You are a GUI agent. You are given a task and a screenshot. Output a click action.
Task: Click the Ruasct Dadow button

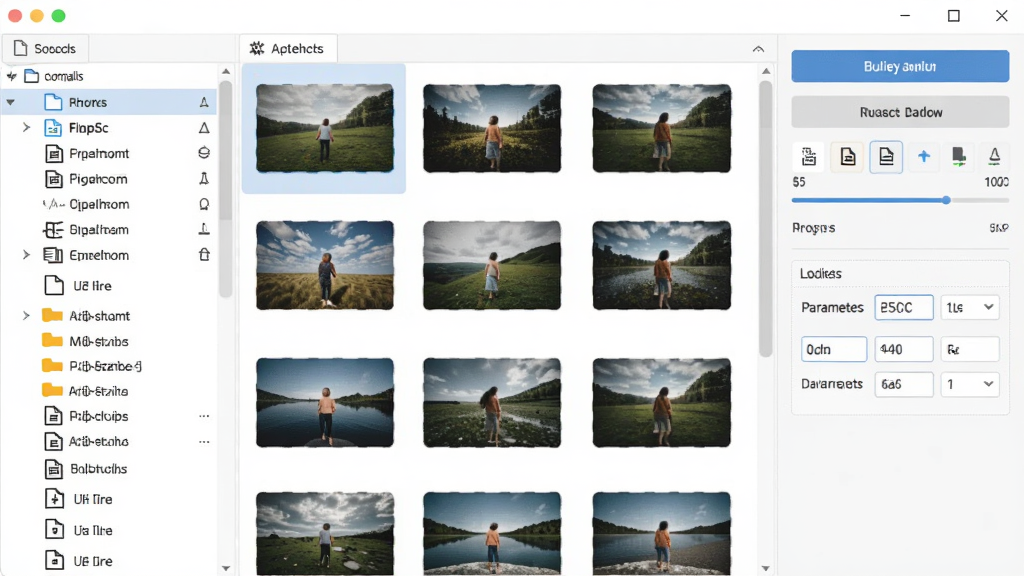pyautogui.click(x=900, y=112)
